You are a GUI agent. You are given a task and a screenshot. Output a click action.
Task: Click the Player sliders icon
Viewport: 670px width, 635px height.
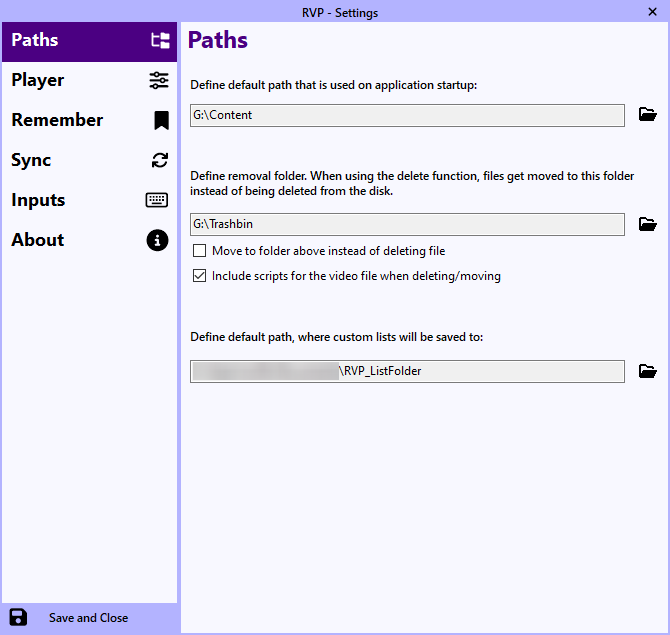159,81
